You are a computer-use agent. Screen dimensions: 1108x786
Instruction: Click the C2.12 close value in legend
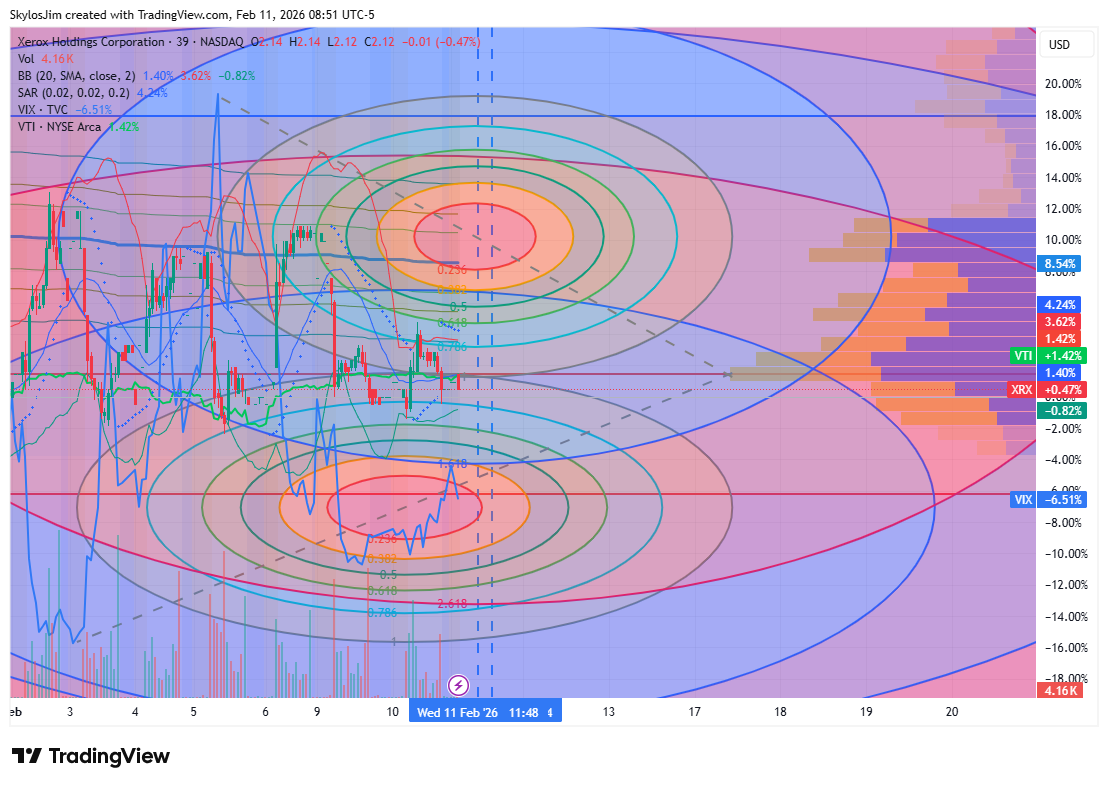(379, 42)
